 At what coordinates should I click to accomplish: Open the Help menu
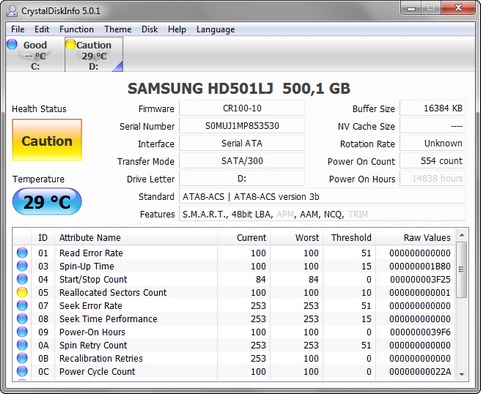coord(177,29)
